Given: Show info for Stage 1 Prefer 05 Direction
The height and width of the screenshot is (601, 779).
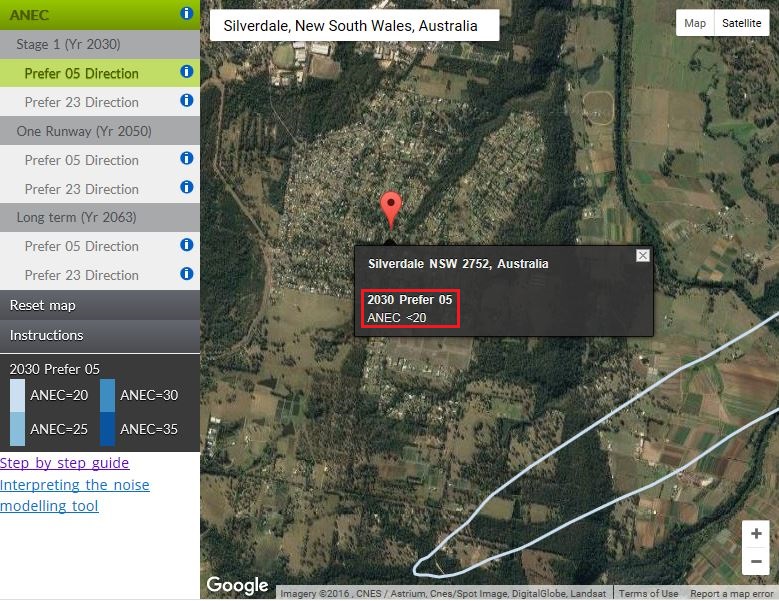Looking at the screenshot, I should tap(186, 72).
